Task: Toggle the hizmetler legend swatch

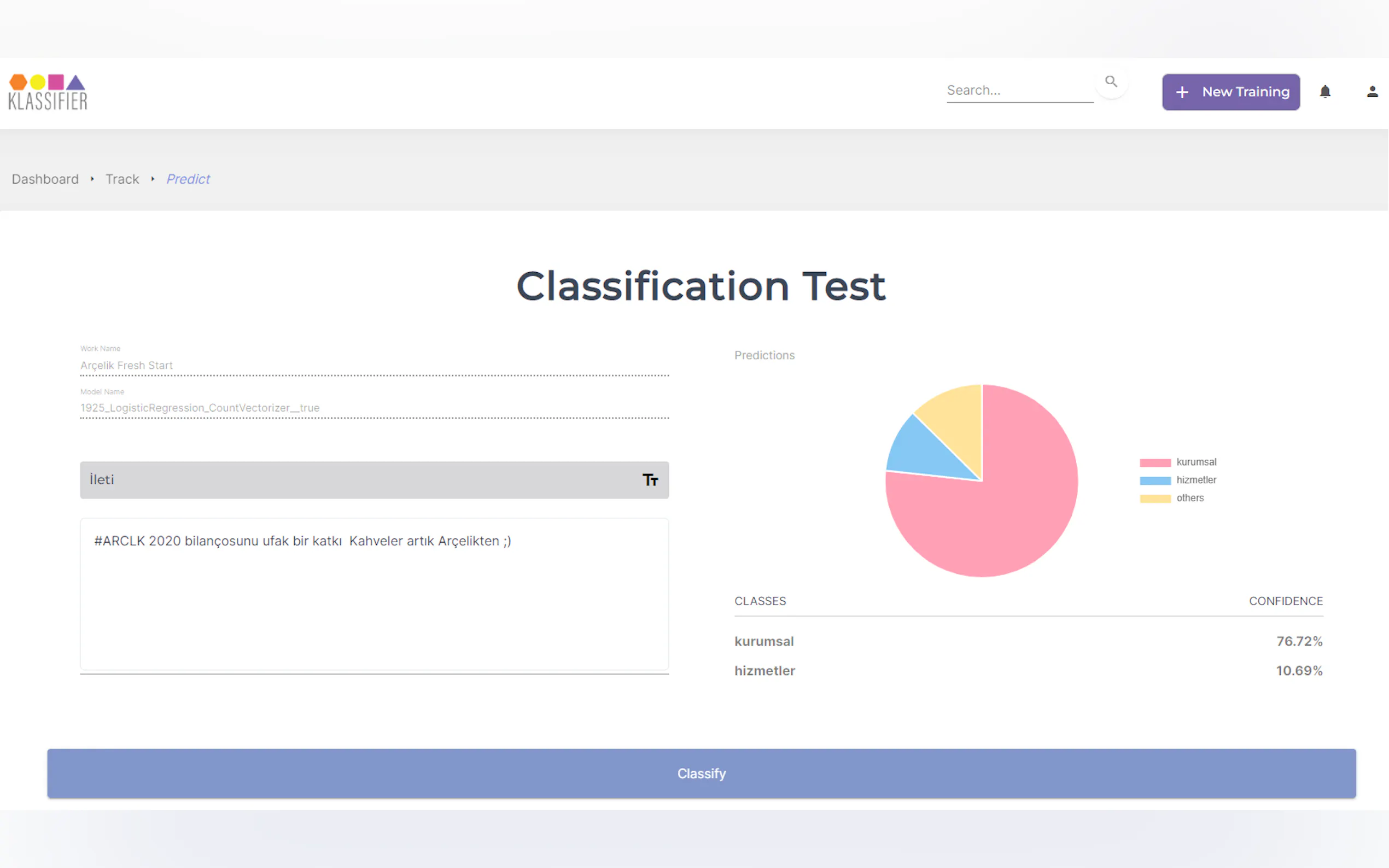Action: [x=1155, y=480]
